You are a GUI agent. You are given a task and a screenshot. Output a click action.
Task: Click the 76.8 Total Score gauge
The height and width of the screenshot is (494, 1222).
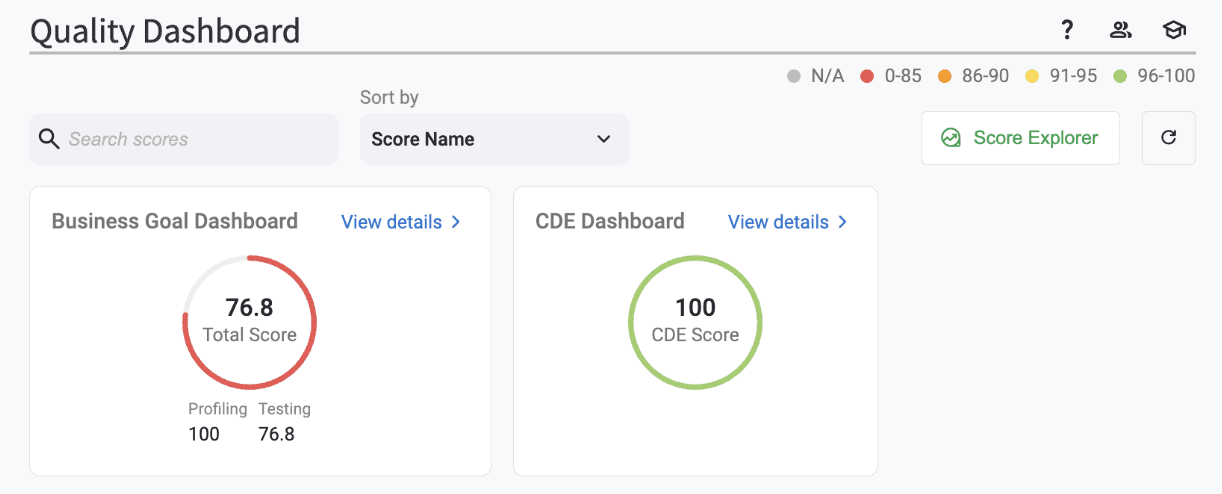click(250, 322)
